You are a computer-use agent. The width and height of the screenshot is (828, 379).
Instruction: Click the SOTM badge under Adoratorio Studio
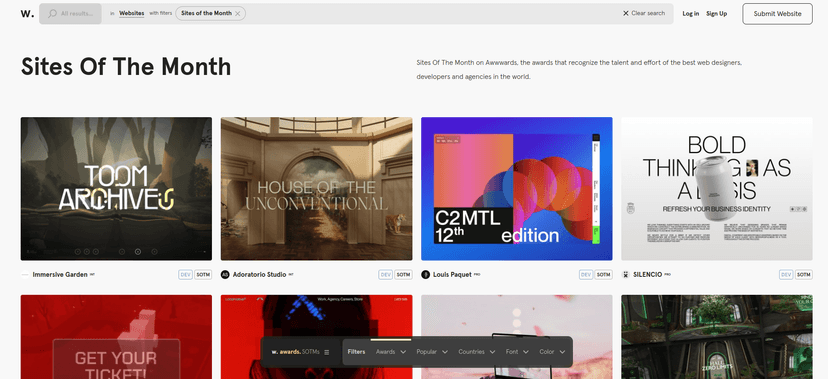pyautogui.click(x=403, y=274)
